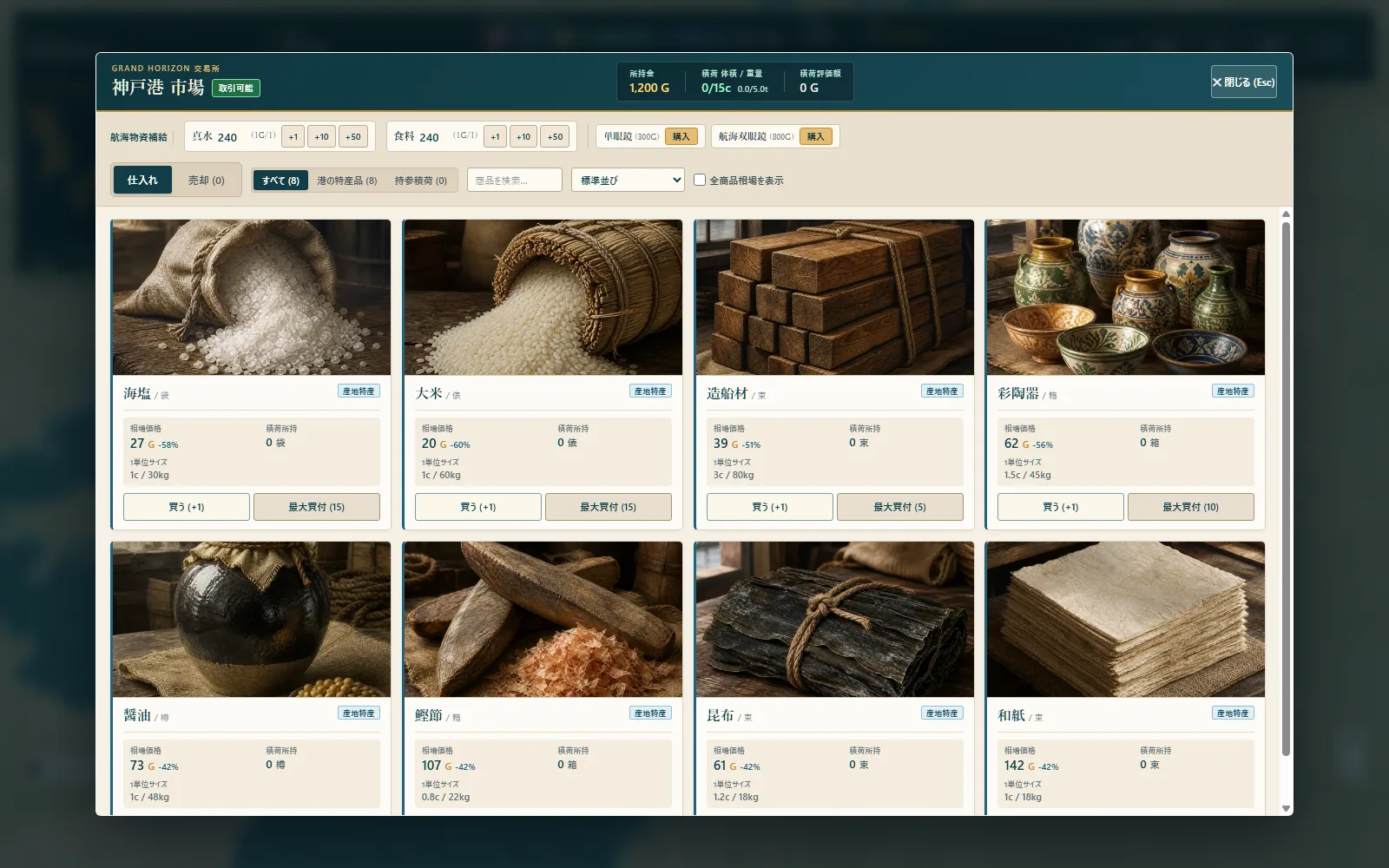Select the 港の特産品 (8) filter tab

point(346,181)
